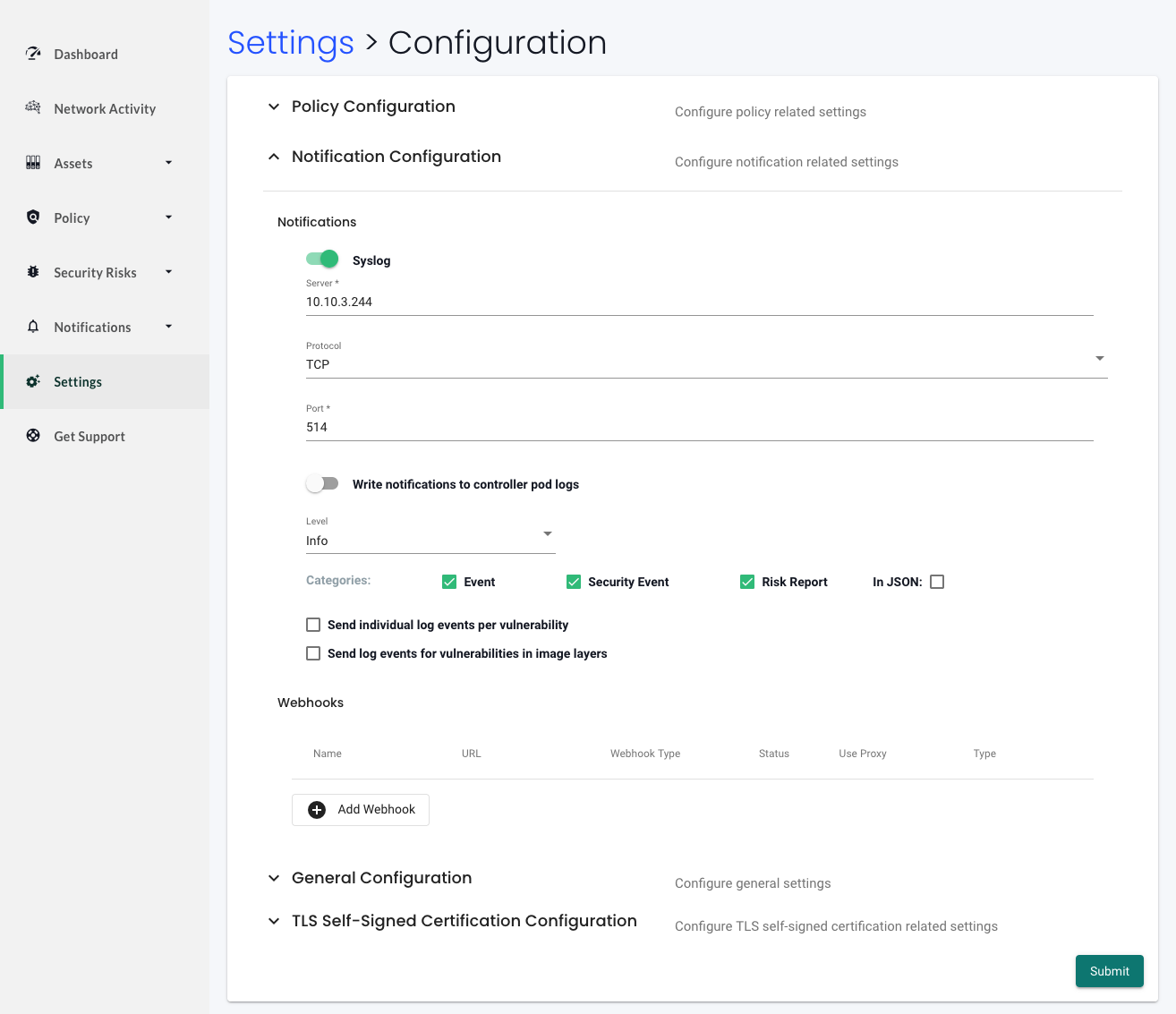The height and width of the screenshot is (1014, 1176).
Task: Click the Policy shield icon
Action: [33, 217]
